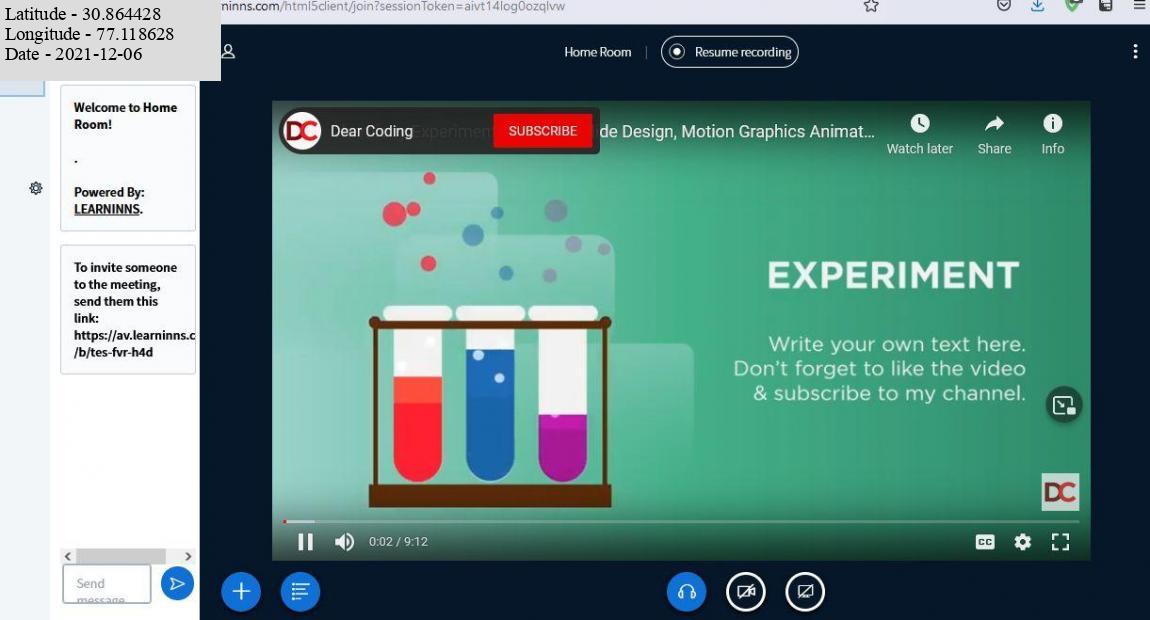Click the DC watermark in video corner
This screenshot has width=1150, height=620.
[1061, 492]
